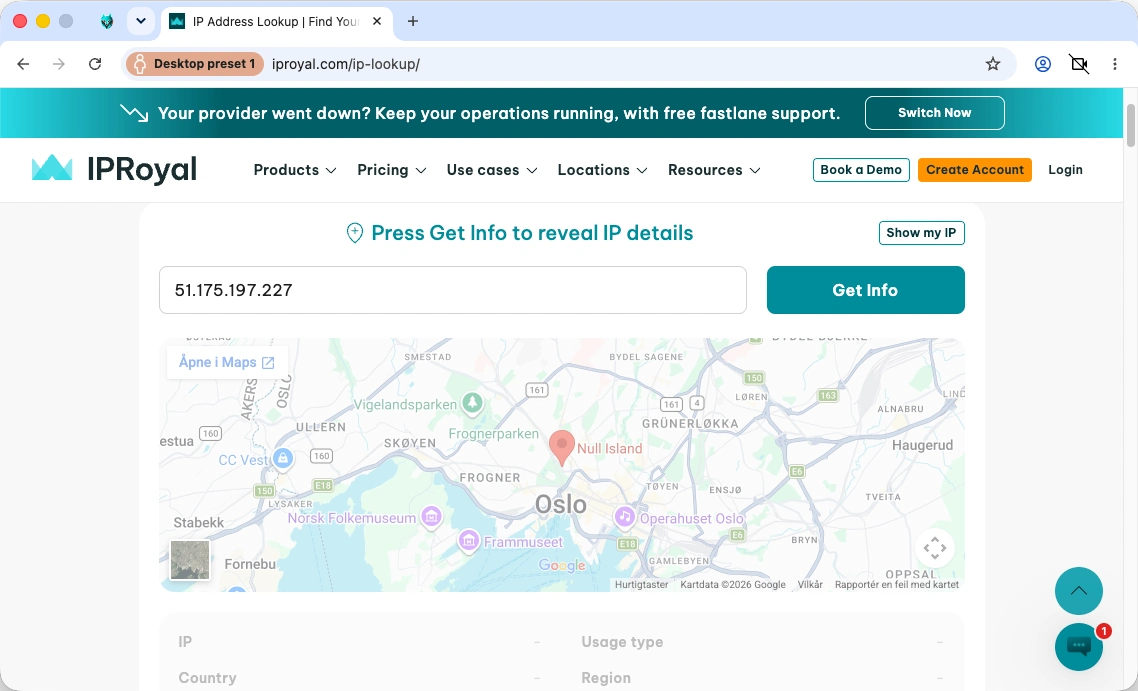1138x691 pixels.
Task: Reload the current page
Action: pyautogui.click(x=95, y=64)
